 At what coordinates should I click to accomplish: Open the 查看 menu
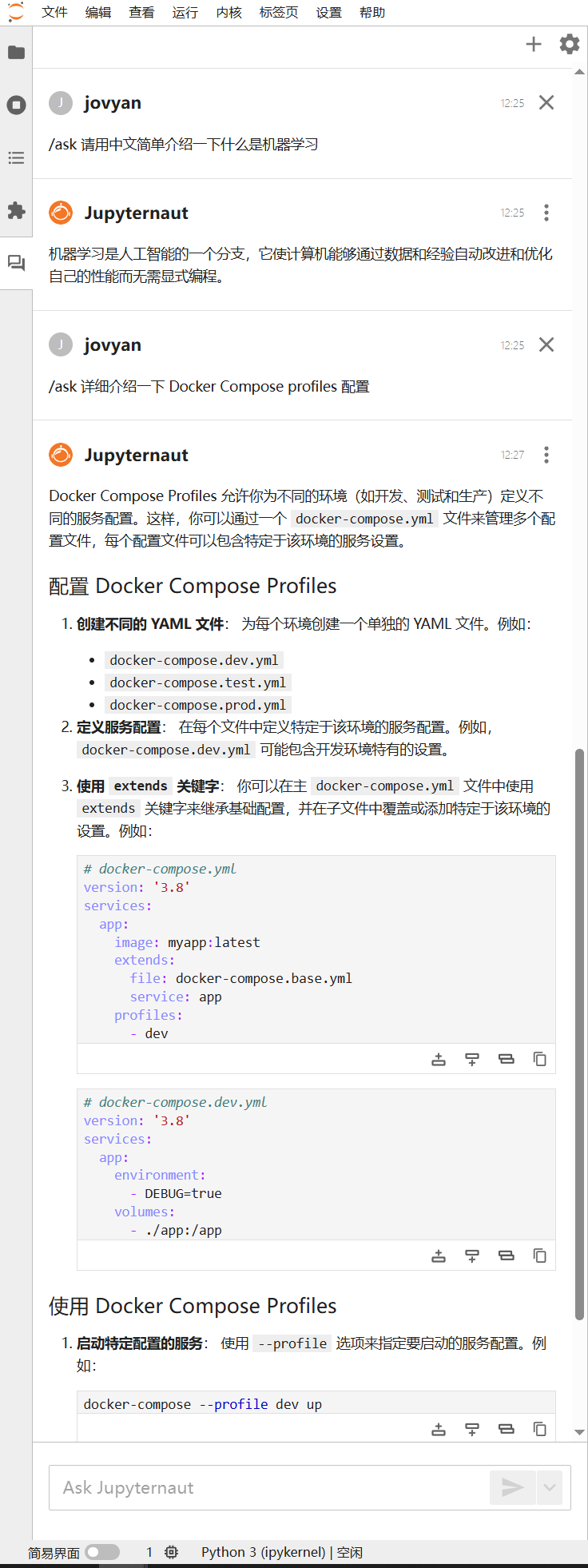coord(141,12)
